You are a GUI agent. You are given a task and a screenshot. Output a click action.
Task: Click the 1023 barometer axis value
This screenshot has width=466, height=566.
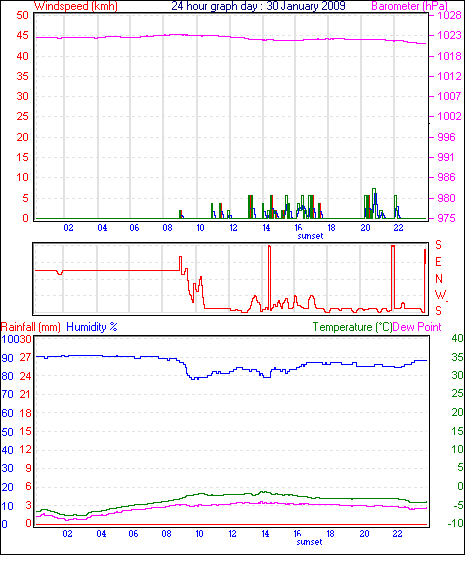click(x=449, y=35)
